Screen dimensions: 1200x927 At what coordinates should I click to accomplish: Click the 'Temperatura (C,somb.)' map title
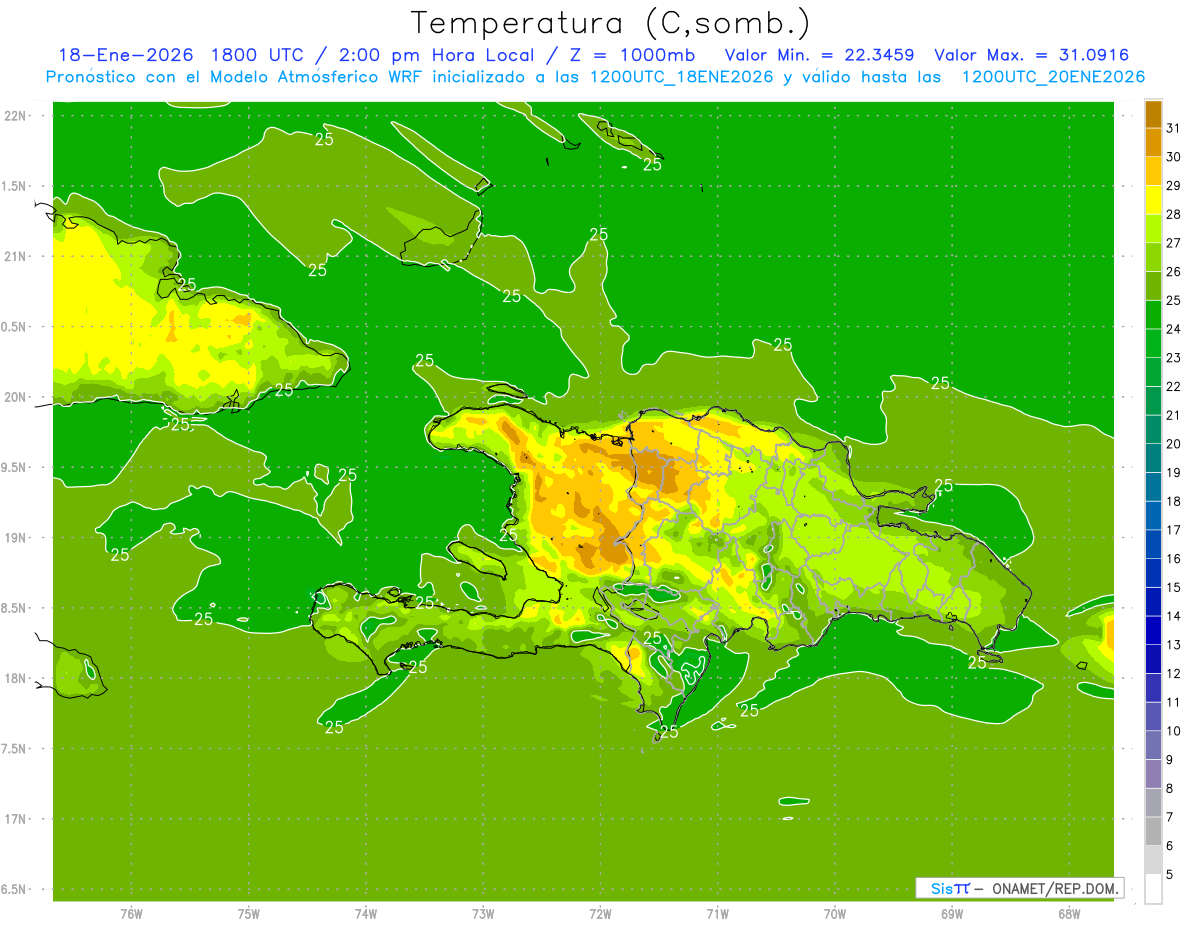point(610,23)
